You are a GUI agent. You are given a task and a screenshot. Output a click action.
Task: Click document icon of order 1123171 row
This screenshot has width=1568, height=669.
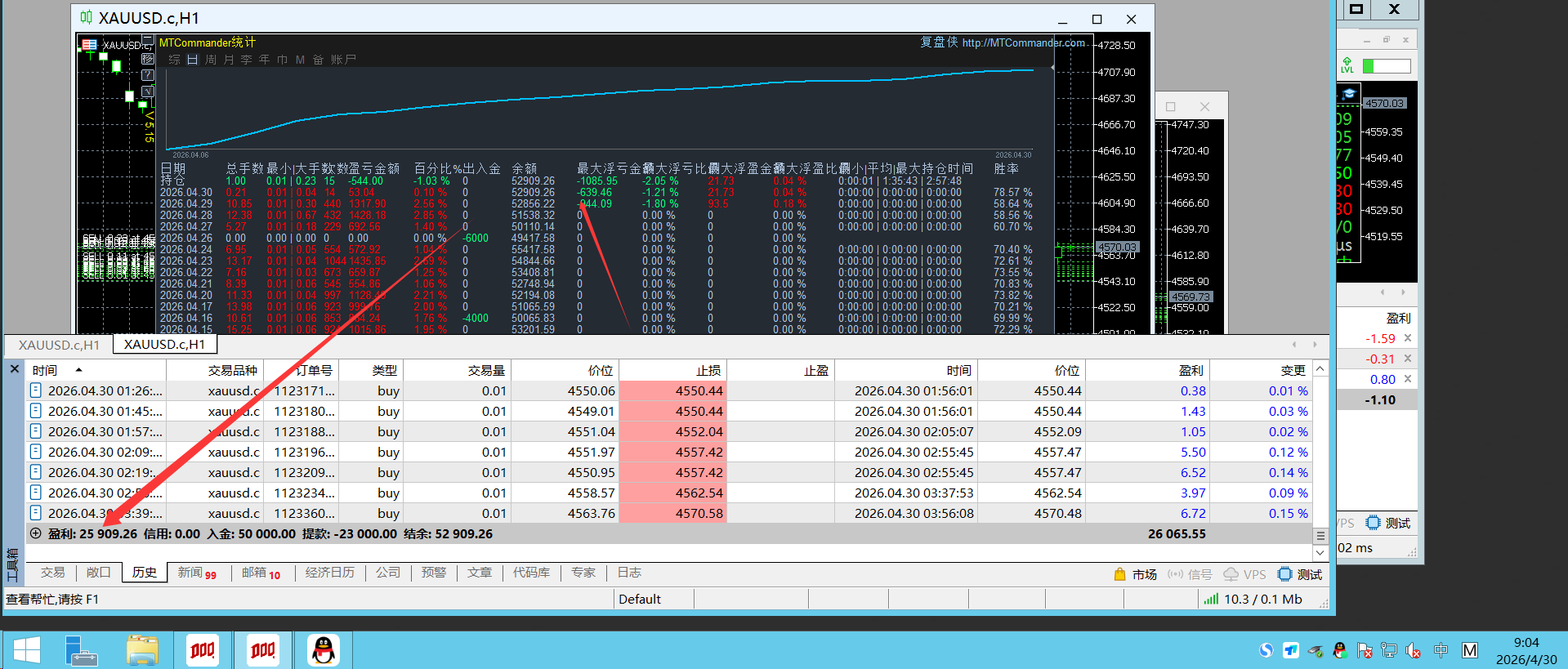click(x=36, y=390)
